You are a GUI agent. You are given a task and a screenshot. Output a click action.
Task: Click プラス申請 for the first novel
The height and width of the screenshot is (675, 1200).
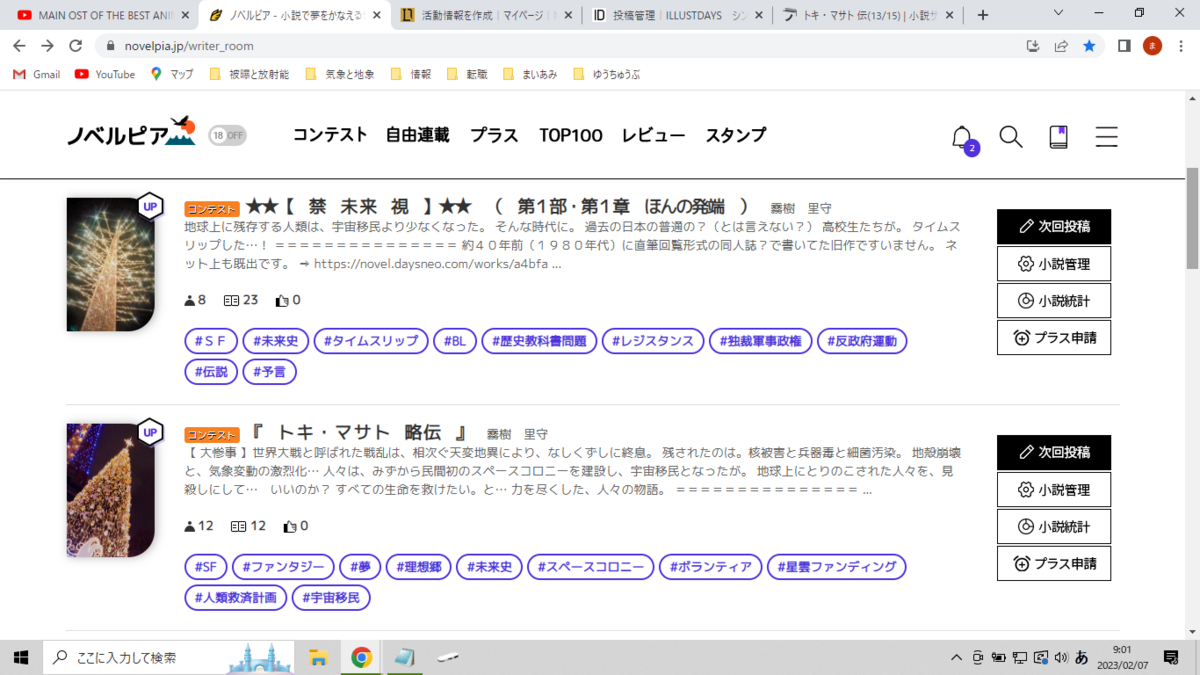pyautogui.click(x=1054, y=337)
